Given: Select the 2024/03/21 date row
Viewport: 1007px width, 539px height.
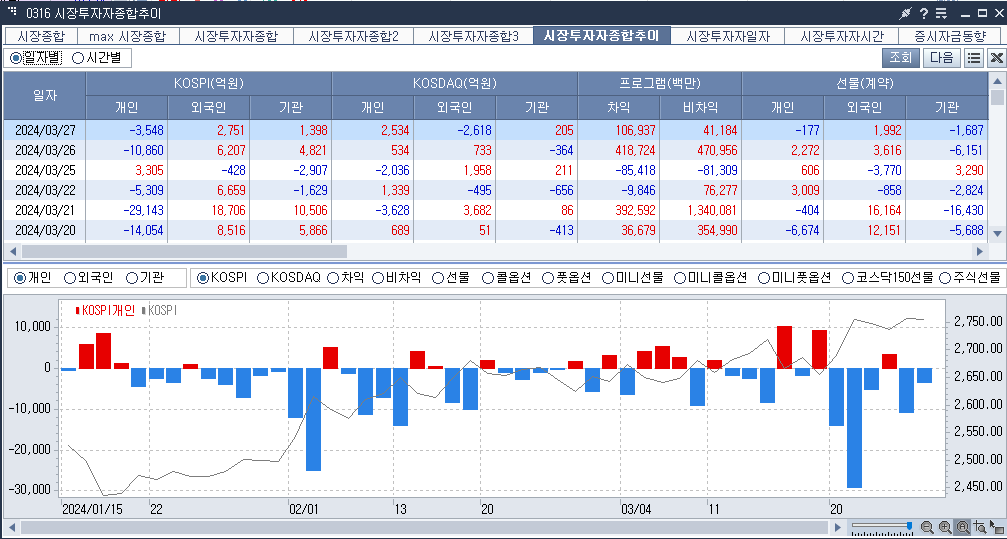Looking at the screenshot, I should [496, 210].
